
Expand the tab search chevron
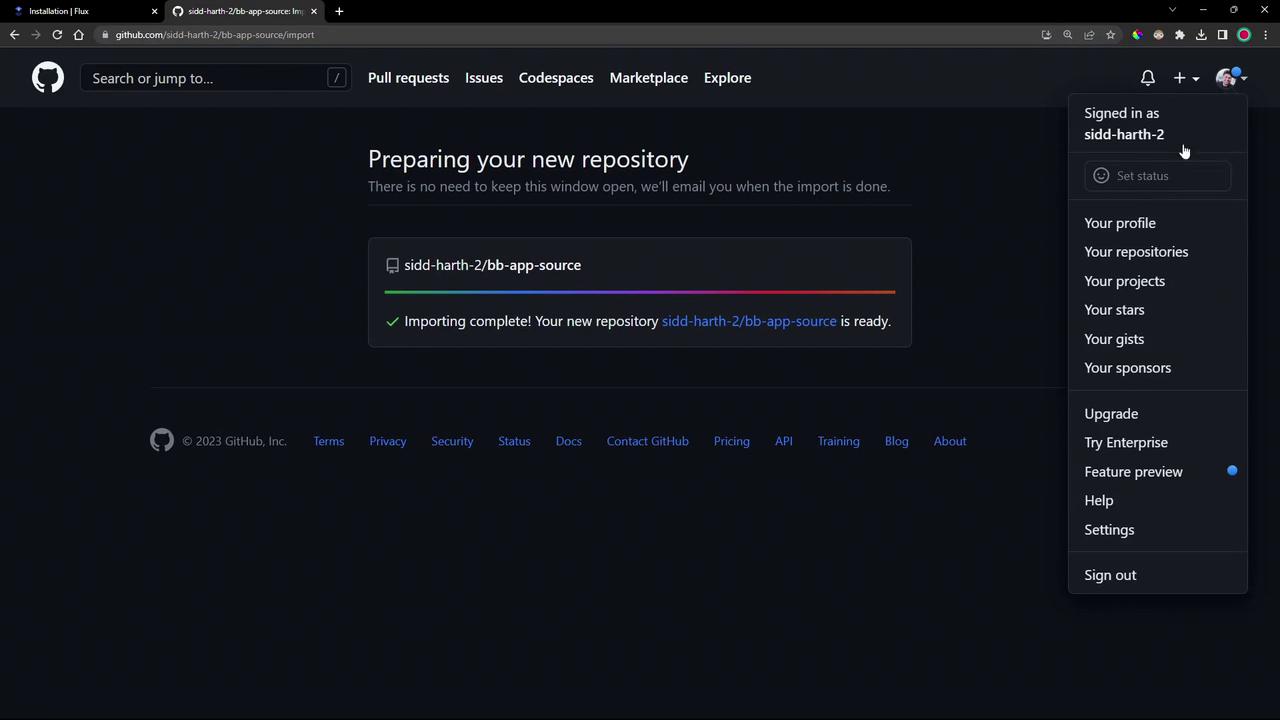pyautogui.click(x=1172, y=10)
